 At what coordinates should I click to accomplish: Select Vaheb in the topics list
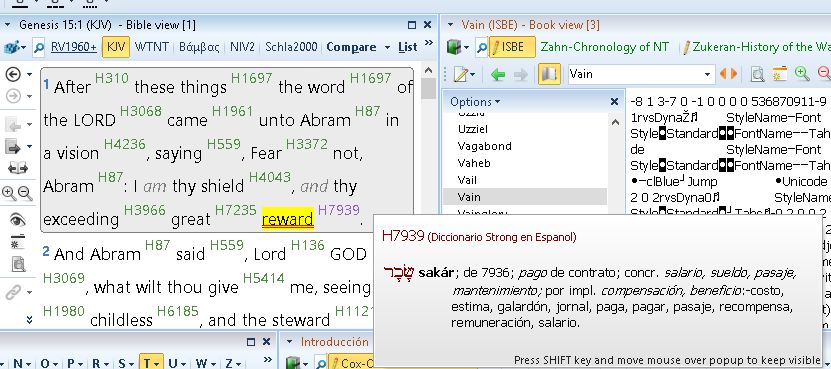click(x=474, y=163)
